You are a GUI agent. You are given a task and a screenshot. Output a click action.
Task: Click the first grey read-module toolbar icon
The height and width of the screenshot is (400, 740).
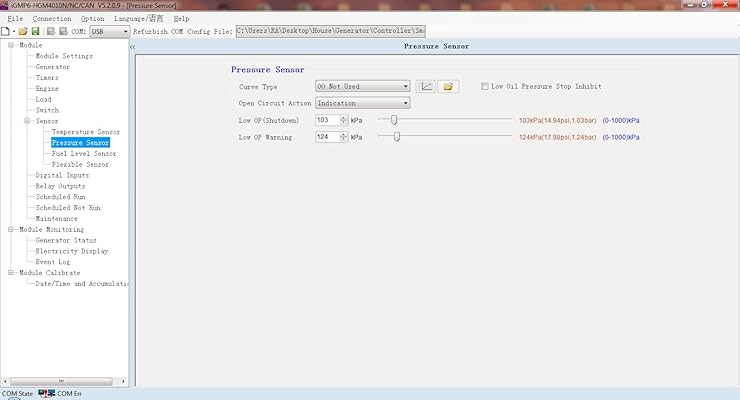(50, 31)
